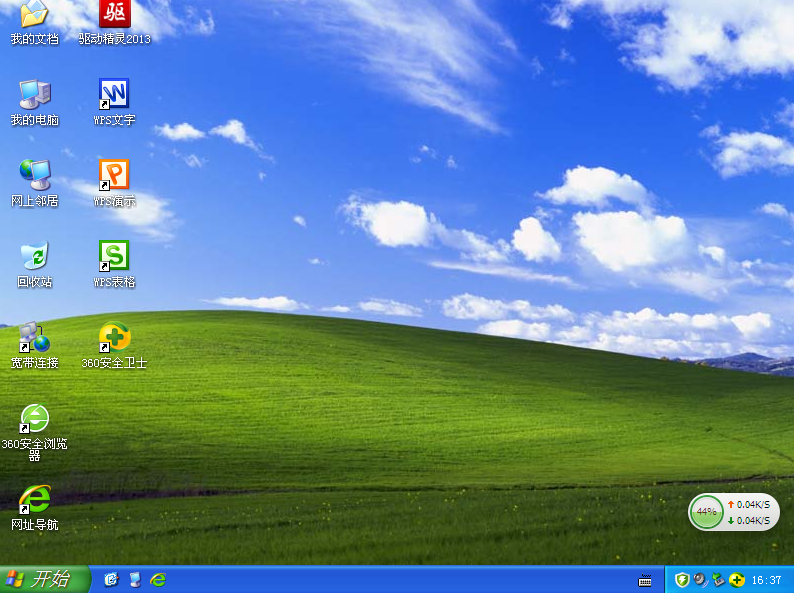The height and width of the screenshot is (593, 794).
Task: Open the 开始 start menu
Action: click(45, 579)
